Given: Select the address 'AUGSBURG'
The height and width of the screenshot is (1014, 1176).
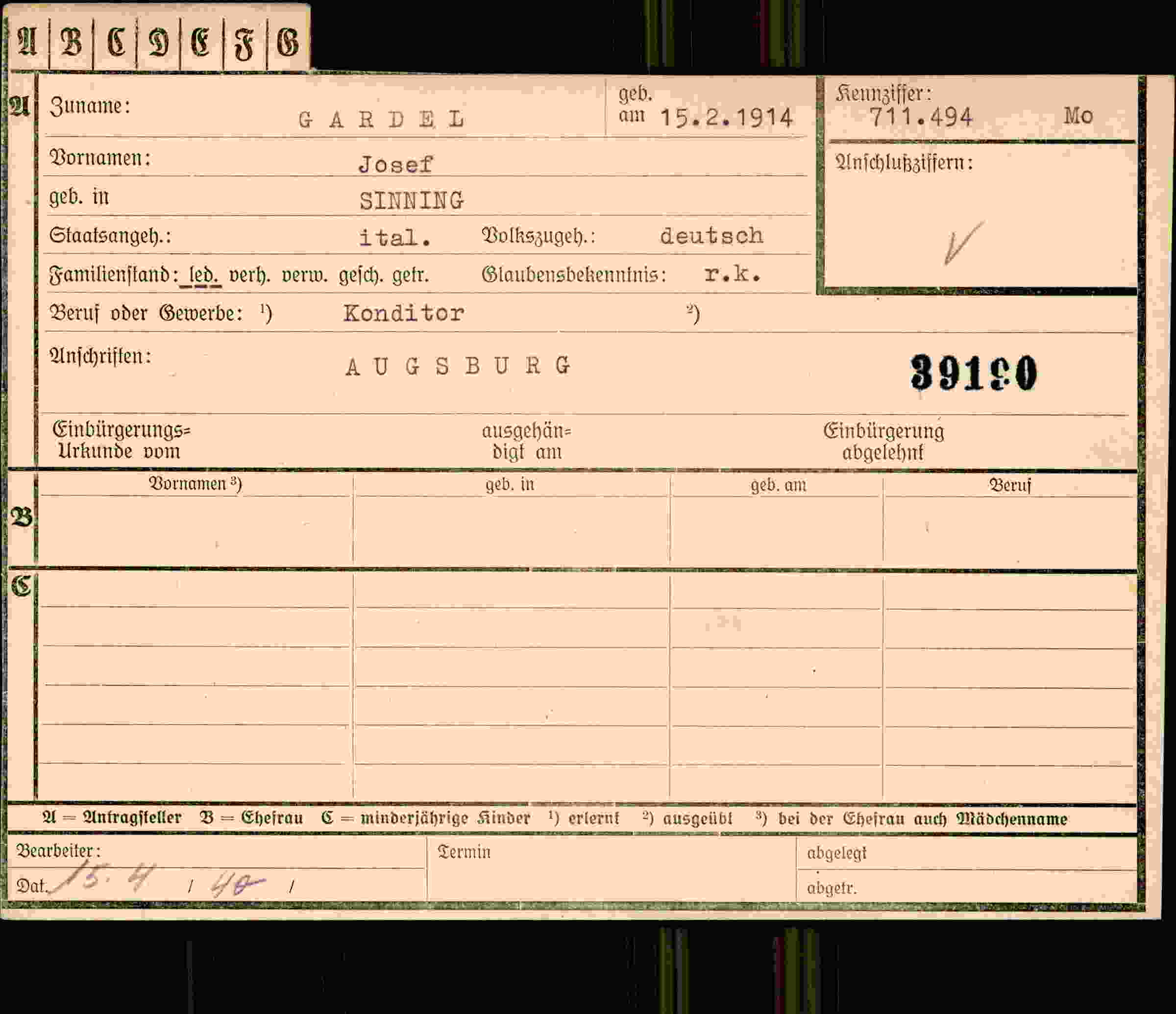Looking at the screenshot, I should tap(458, 366).
